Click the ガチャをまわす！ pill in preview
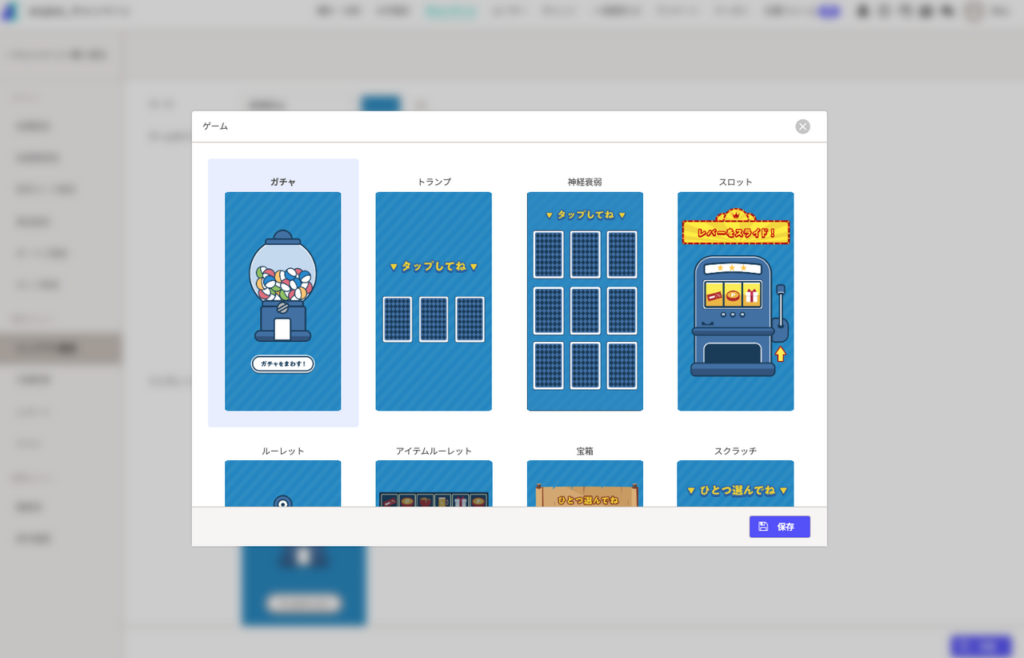This screenshot has height=658, width=1024. 283,363
